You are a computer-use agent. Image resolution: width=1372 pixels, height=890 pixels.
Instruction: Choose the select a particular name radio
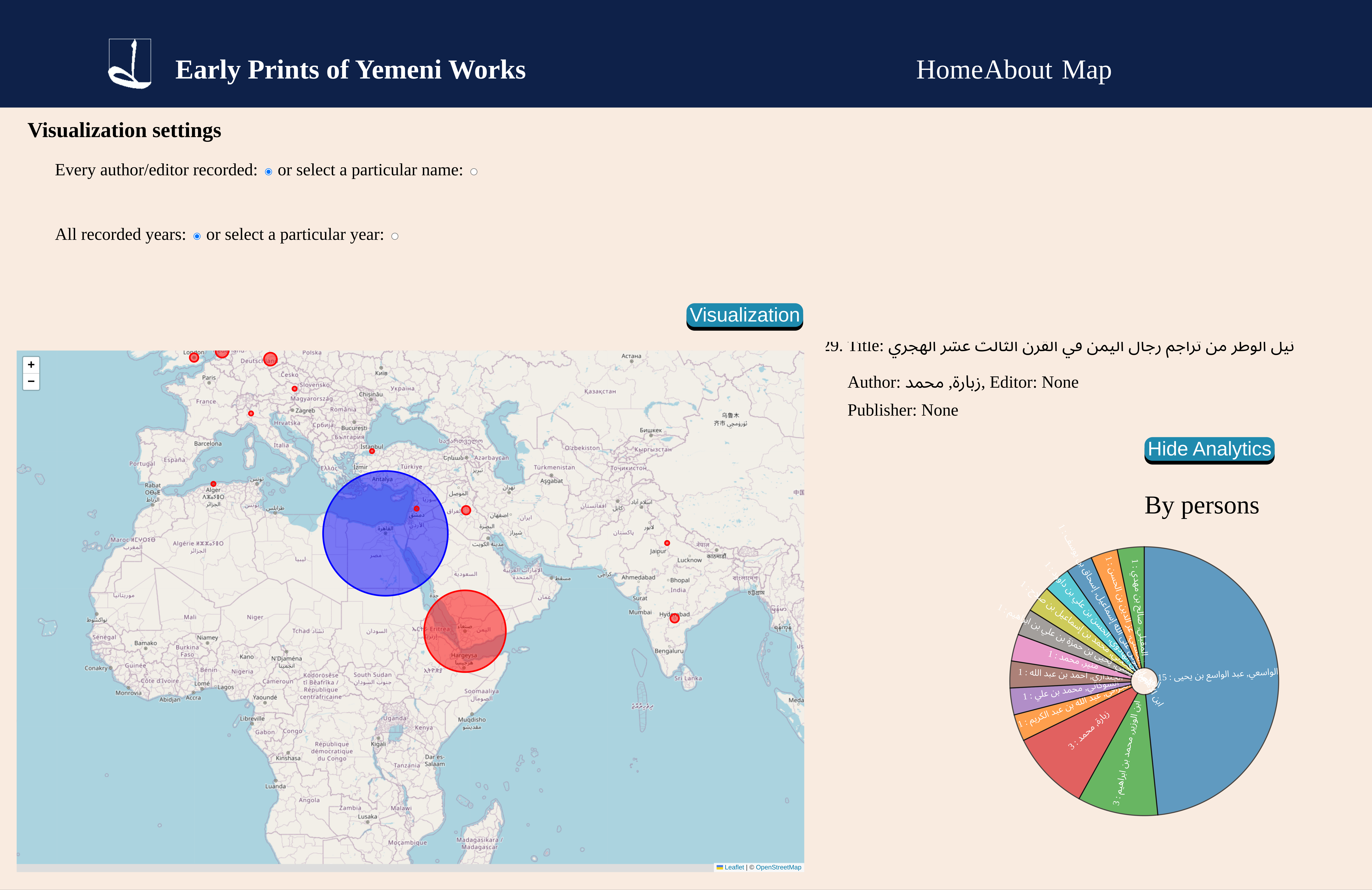[x=474, y=172]
